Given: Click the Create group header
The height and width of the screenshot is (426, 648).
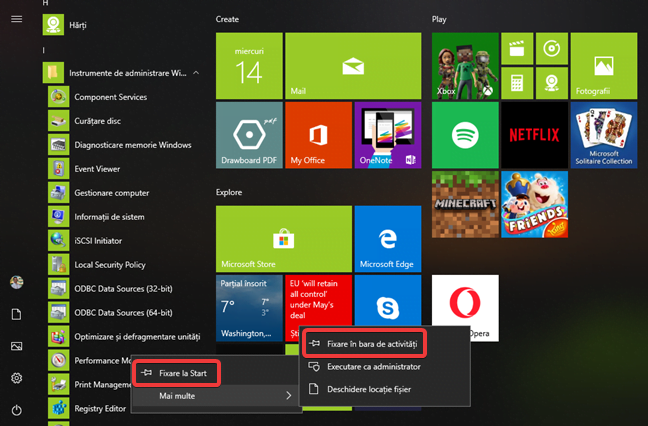Looking at the screenshot, I should (227, 19).
